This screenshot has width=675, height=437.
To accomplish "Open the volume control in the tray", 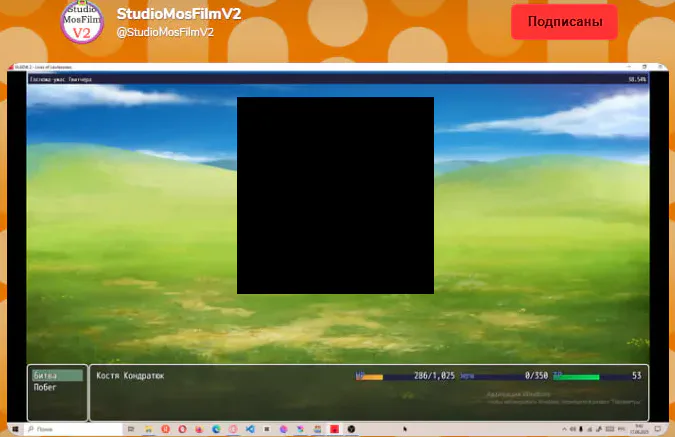I will tap(573, 429).
